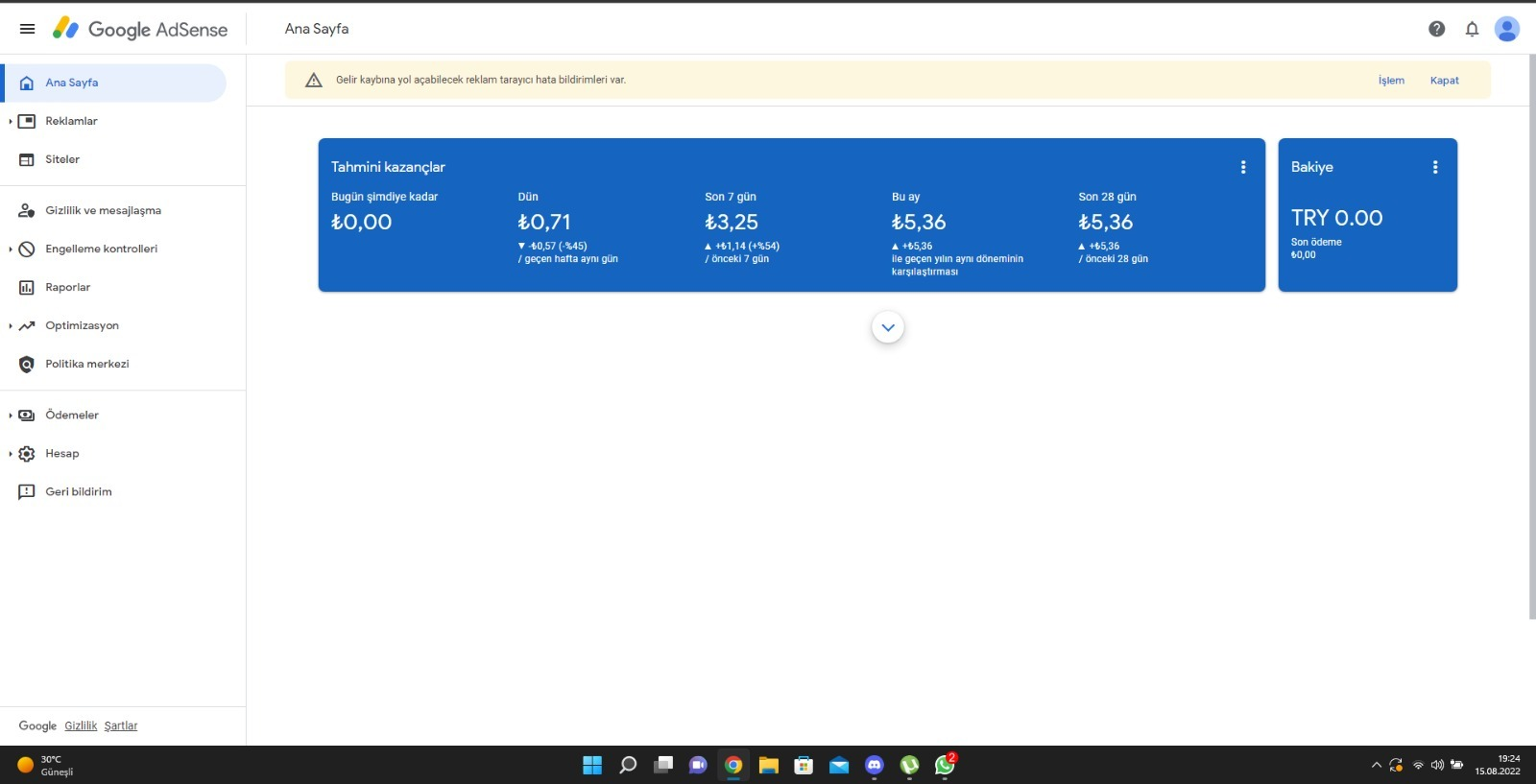This screenshot has height=784, width=1536.
Task: Select Ana Sayfa in the sidebar
Action: pos(115,83)
